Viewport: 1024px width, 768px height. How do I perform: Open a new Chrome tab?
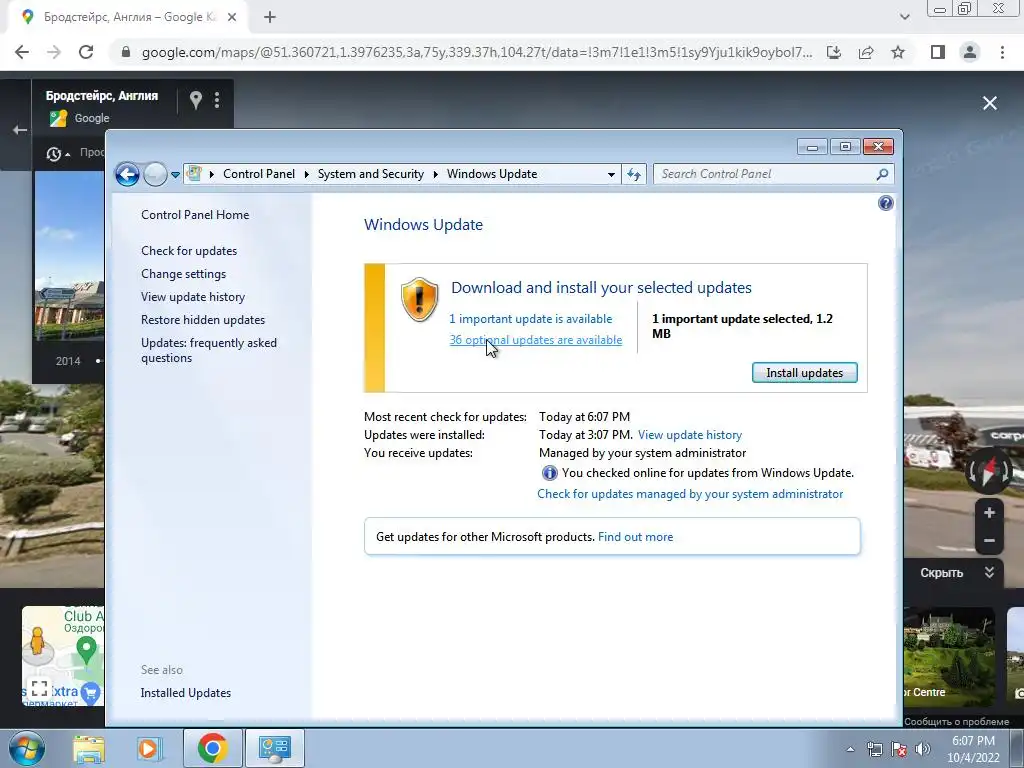pyautogui.click(x=270, y=18)
